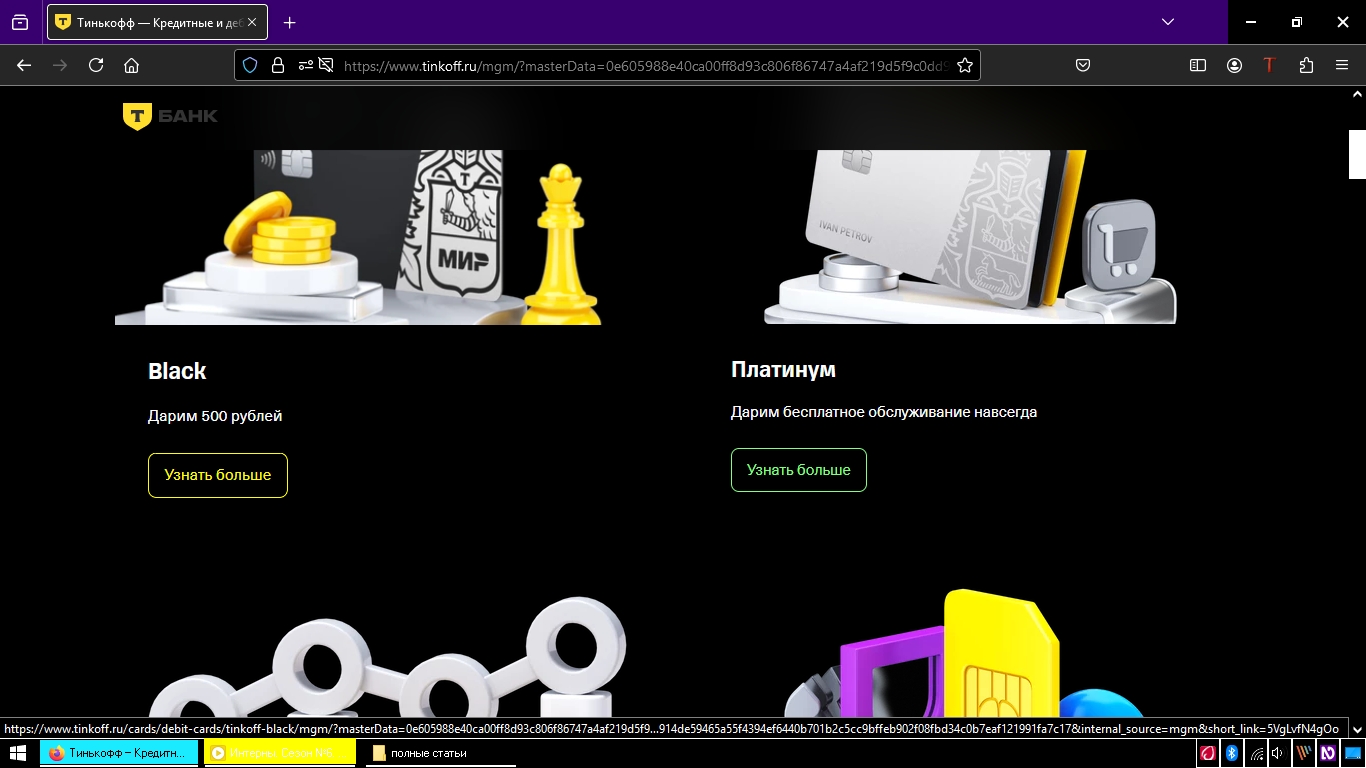Go forward with the forward arrow

(x=60, y=65)
